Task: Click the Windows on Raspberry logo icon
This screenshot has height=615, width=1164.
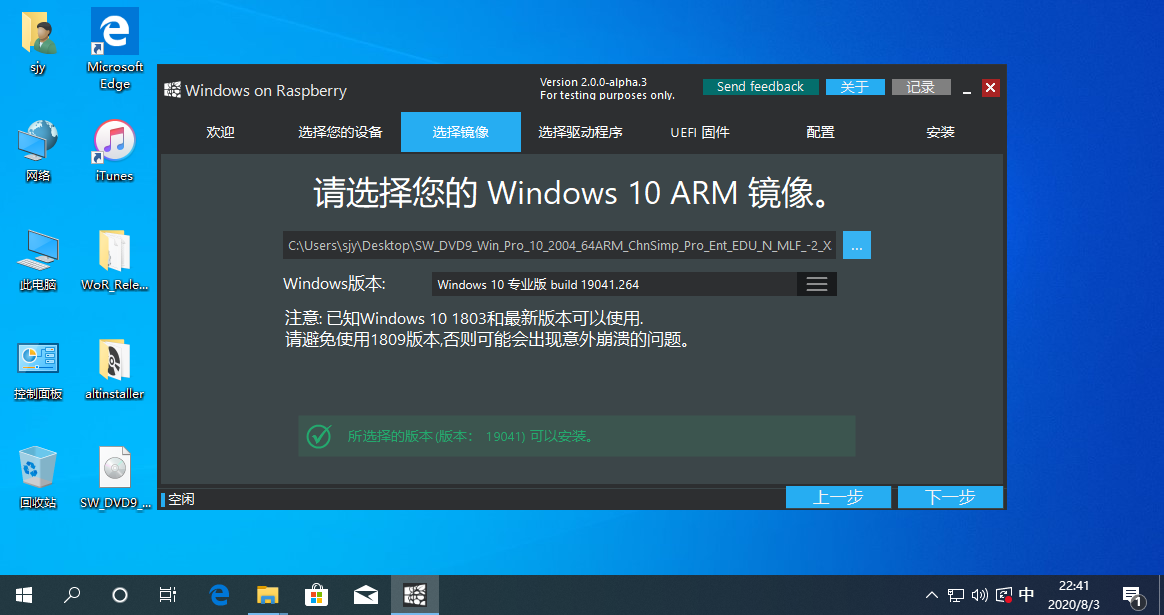Action: pyautogui.click(x=172, y=90)
